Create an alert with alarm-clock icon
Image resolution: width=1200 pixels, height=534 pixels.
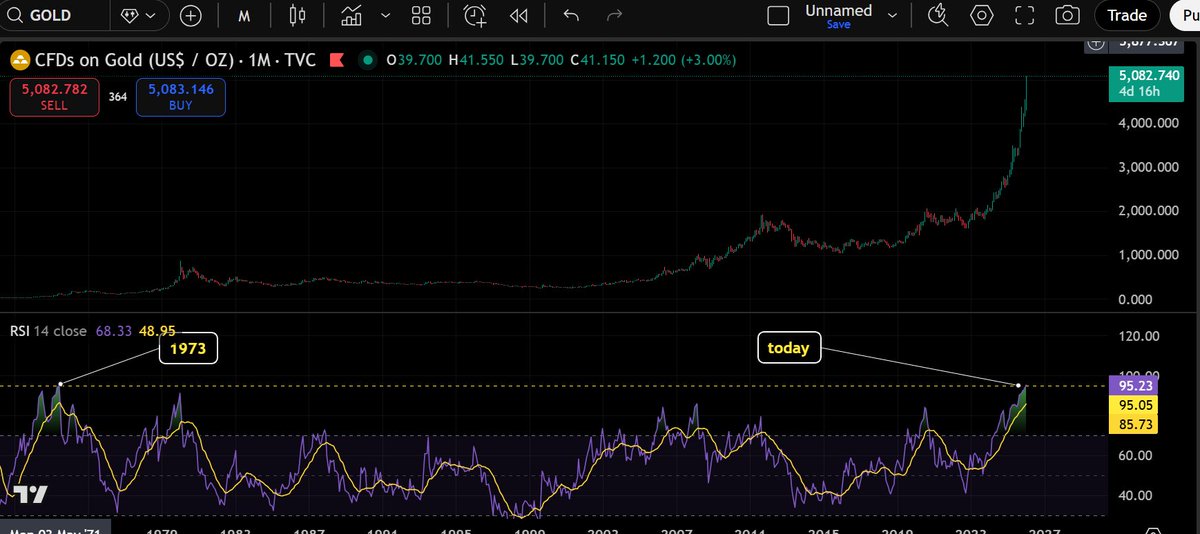[x=475, y=15]
